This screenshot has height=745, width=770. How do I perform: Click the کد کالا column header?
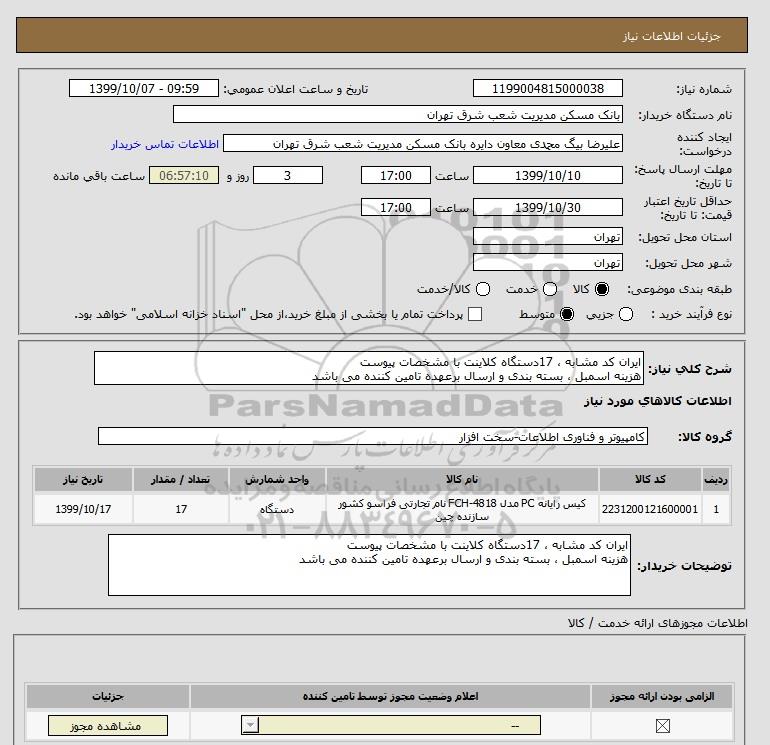pos(650,479)
